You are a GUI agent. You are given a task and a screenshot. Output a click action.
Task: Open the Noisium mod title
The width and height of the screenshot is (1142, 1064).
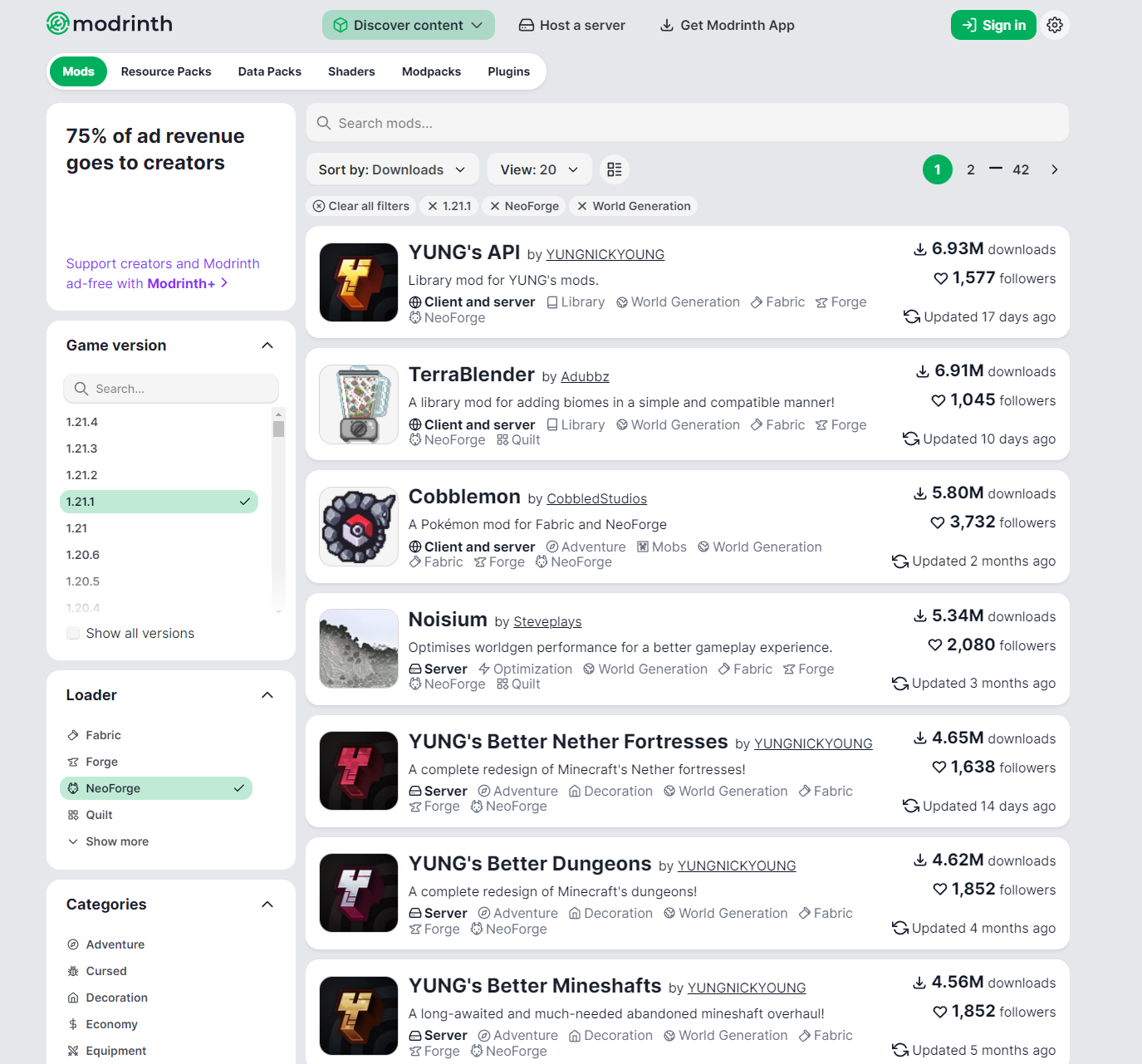click(448, 620)
